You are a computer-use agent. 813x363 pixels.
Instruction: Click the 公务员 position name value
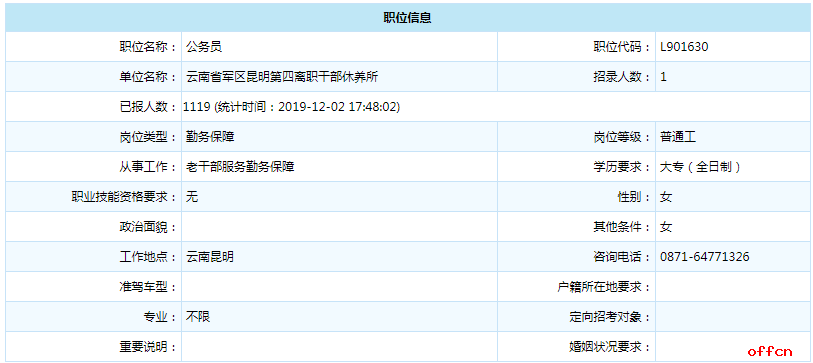pos(204,47)
